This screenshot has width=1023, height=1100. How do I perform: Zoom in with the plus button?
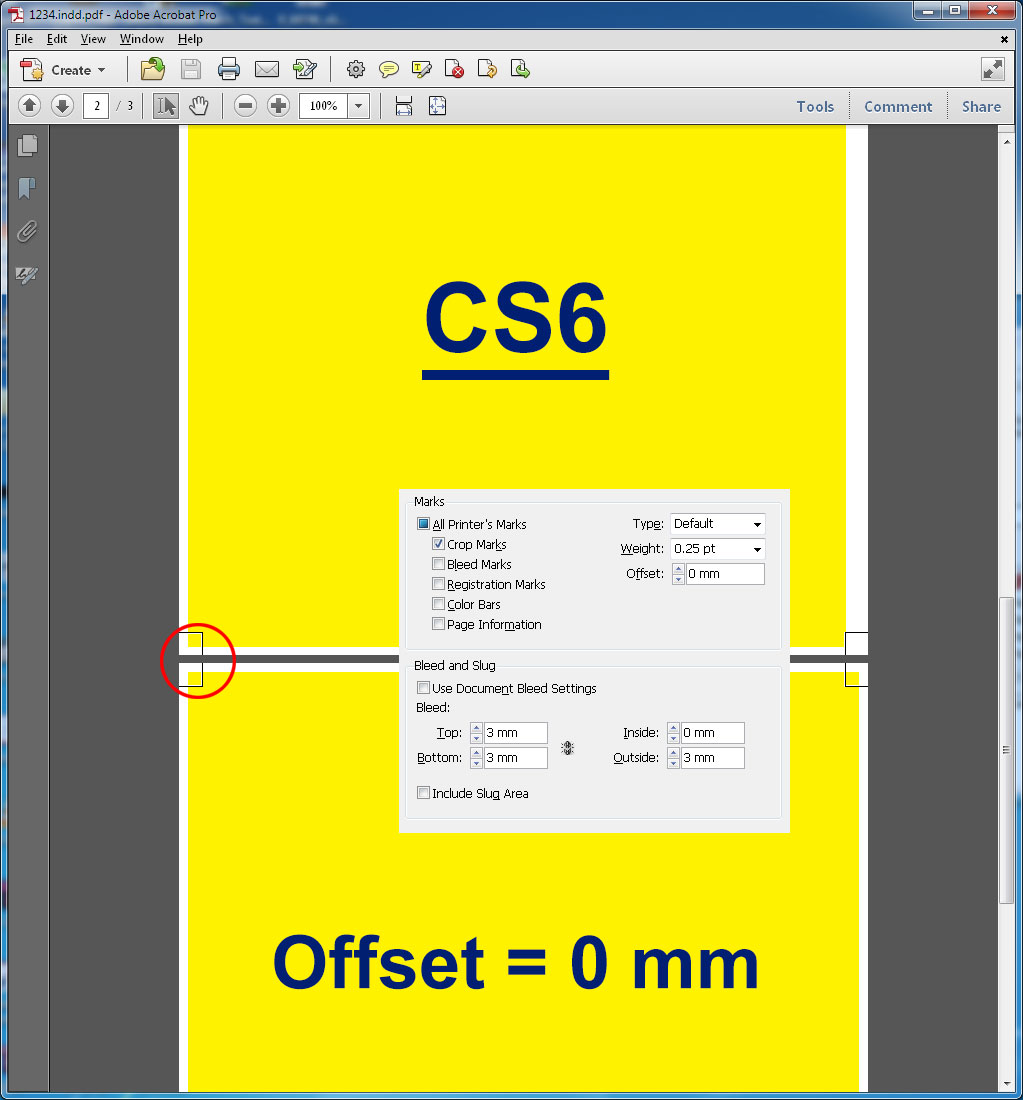click(x=279, y=106)
